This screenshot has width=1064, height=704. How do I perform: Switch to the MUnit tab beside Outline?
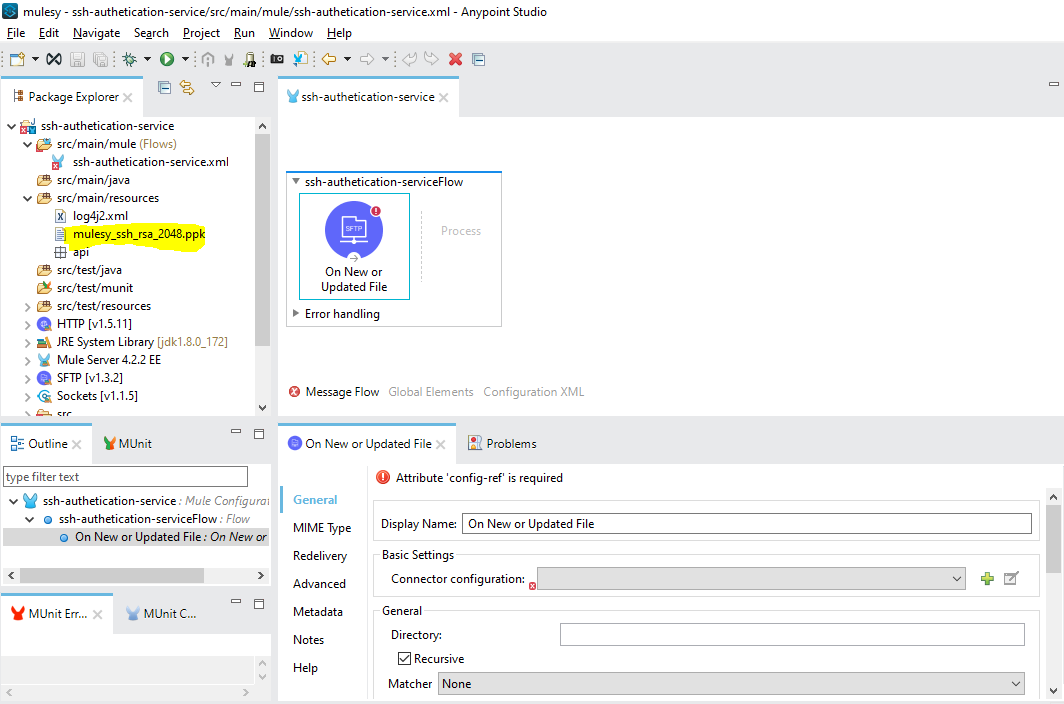[x=128, y=444]
